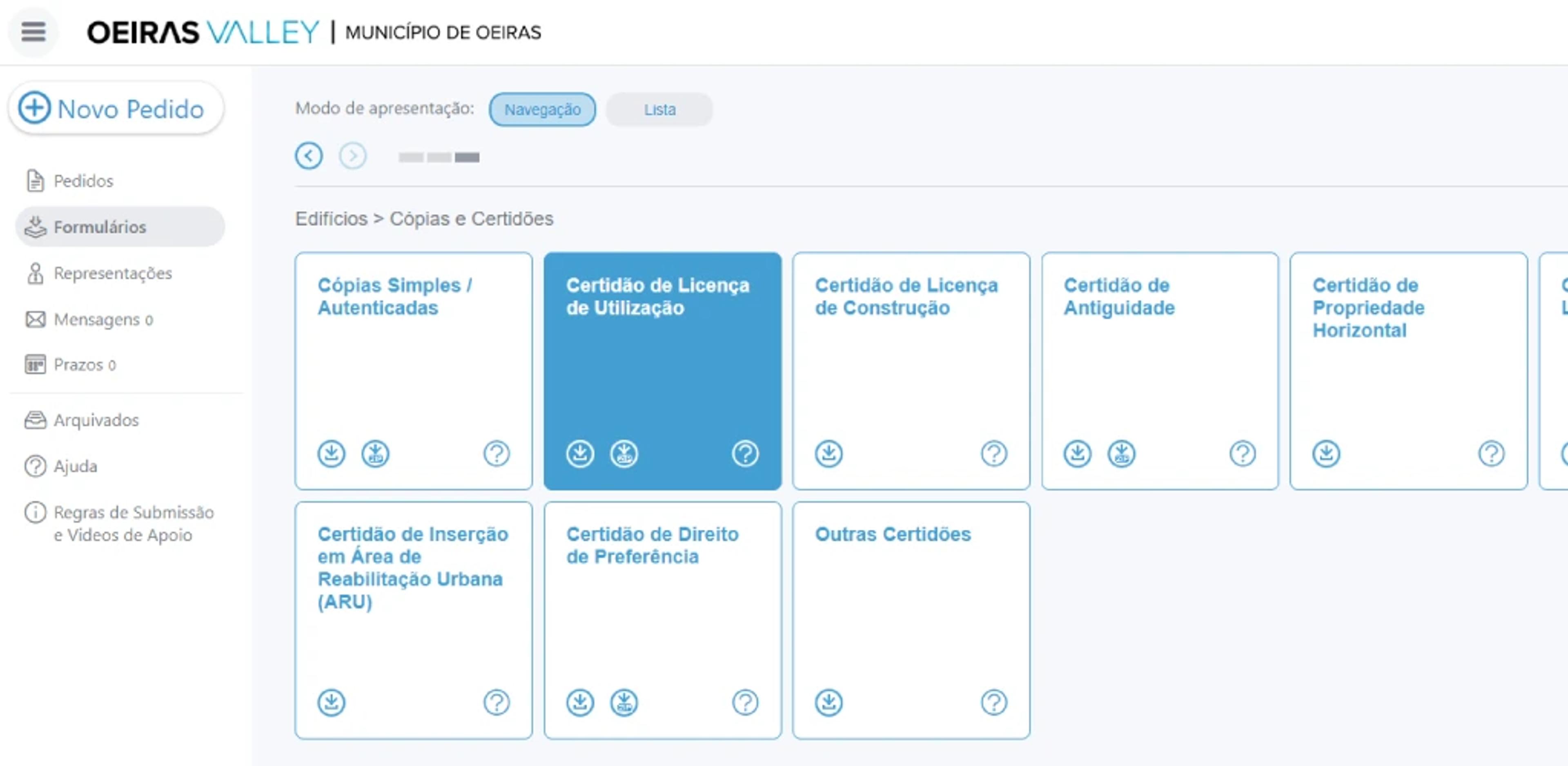Show help for Outras Certidões
The height and width of the screenshot is (766, 1568).
(x=995, y=703)
